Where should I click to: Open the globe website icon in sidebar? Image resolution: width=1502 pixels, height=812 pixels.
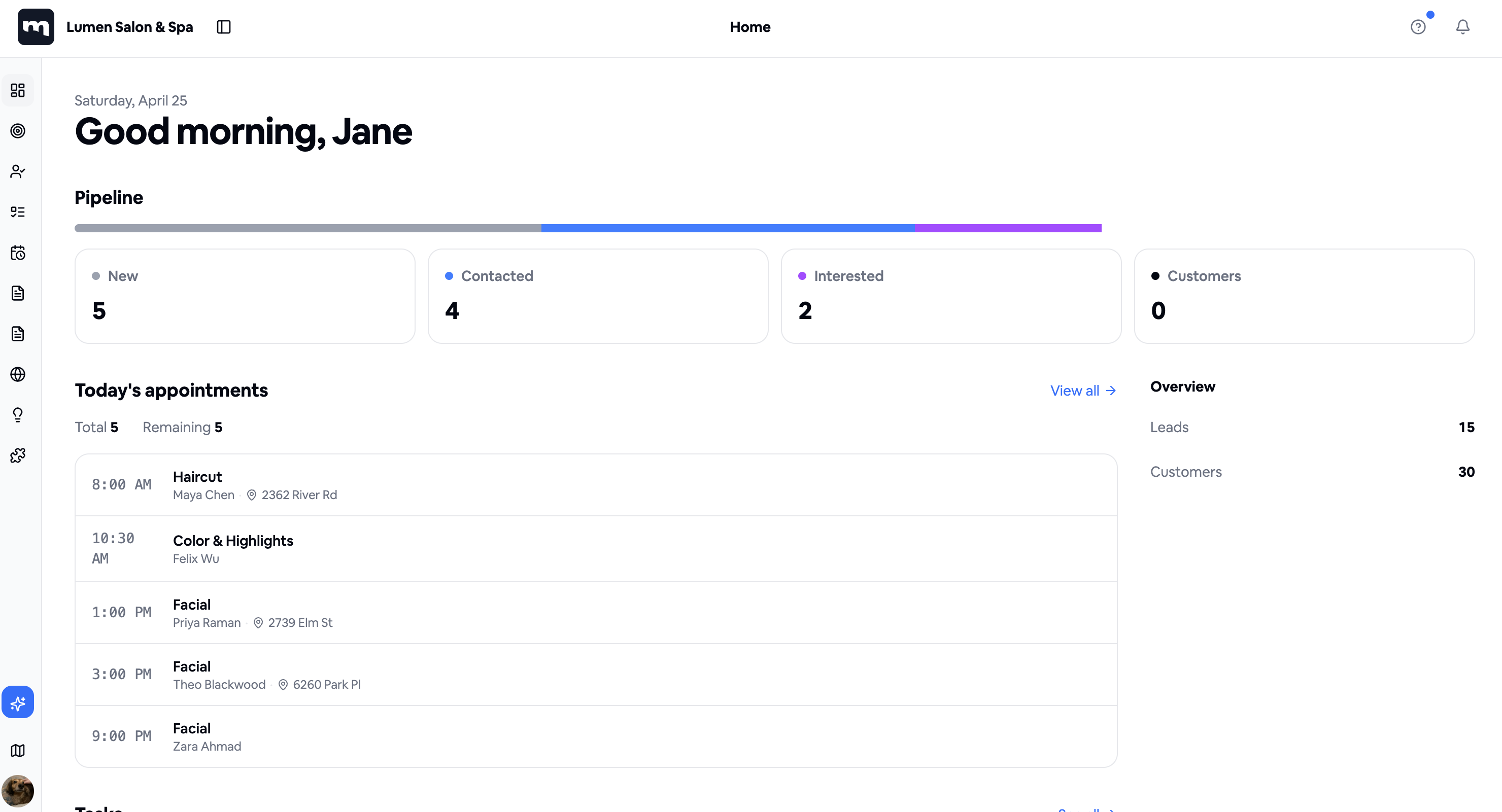[x=17, y=374]
